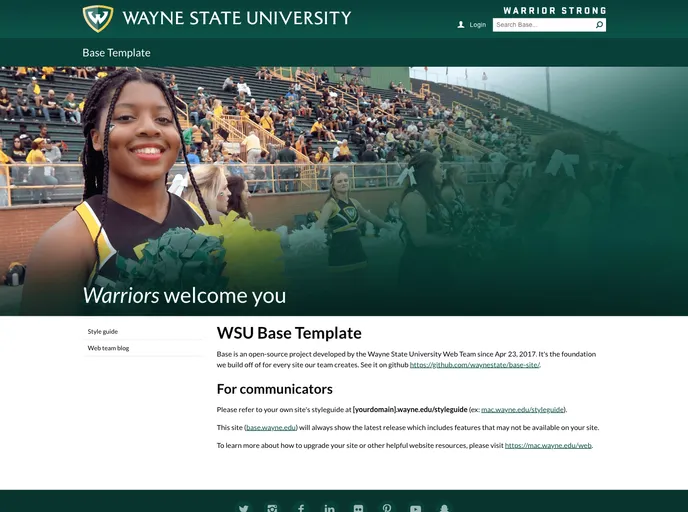Visit the https://mac.wayne.edu/web link
This screenshot has height=512, width=688.
[548, 445]
